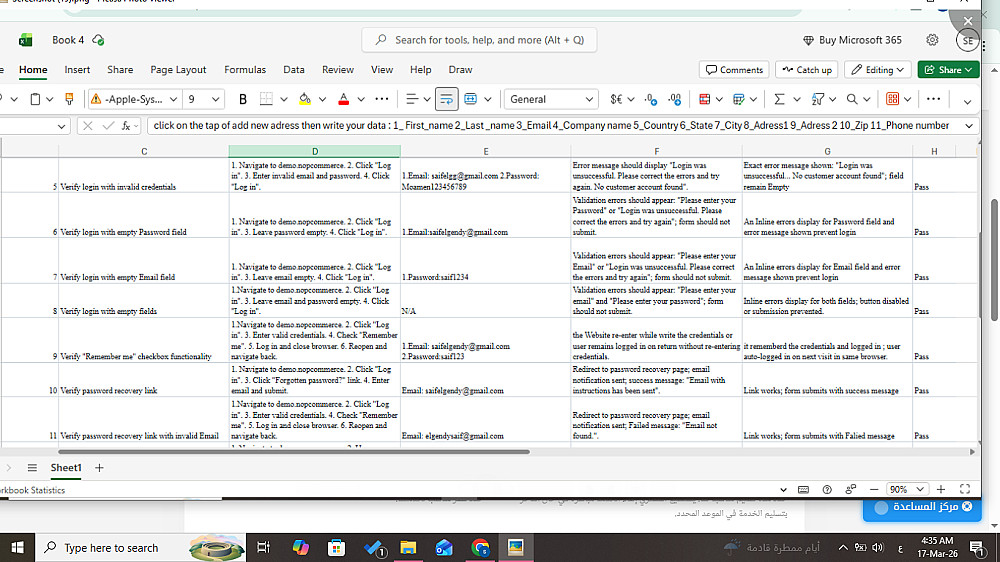Open the Formulas tab
This screenshot has height=562, width=1000.
(x=245, y=70)
